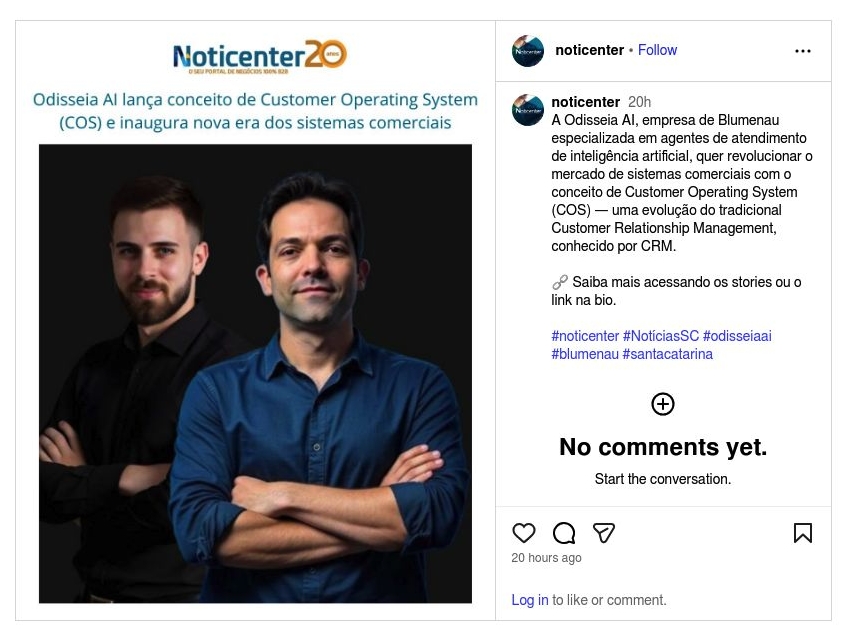Image resolution: width=853 pixels, height=632 pixels.
Task: Click the noticenter username in the post header
Action: click(x=589, y=50)
